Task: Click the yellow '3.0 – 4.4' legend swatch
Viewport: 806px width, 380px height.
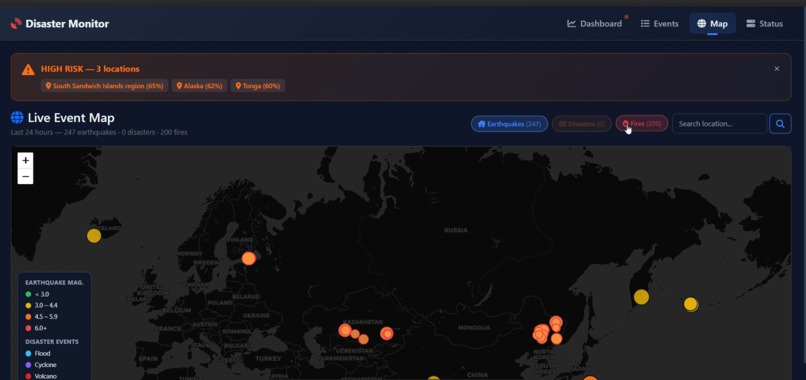Action: 28,305
